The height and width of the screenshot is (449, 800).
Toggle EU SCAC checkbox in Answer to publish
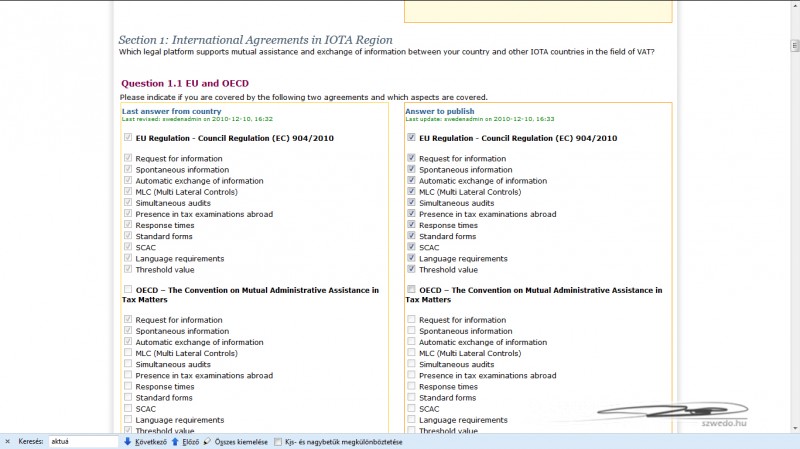point(412,247)
